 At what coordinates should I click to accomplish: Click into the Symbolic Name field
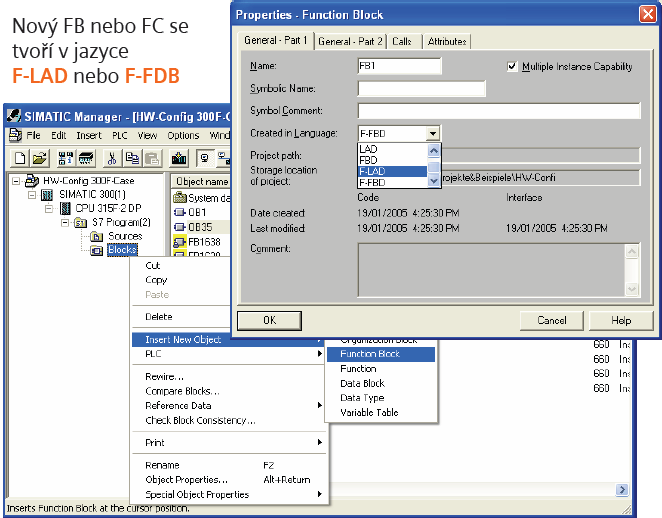point(421,89)
